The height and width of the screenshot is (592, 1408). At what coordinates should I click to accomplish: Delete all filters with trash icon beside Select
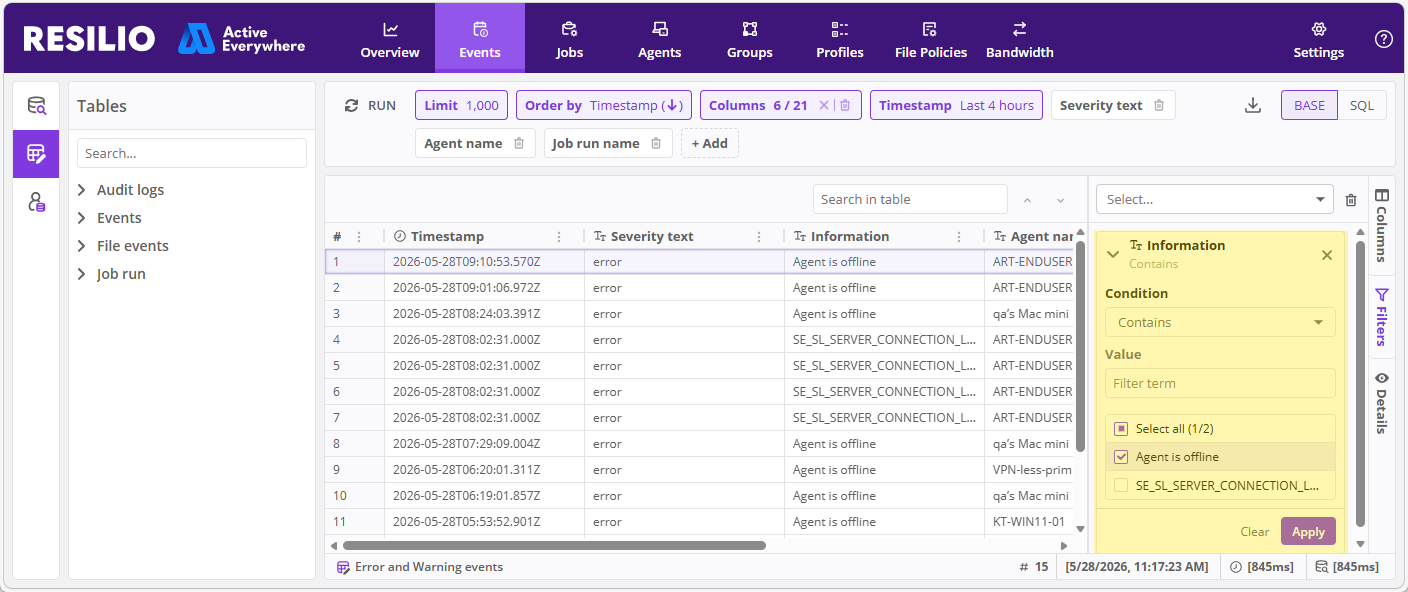(x=1351, y=200)
